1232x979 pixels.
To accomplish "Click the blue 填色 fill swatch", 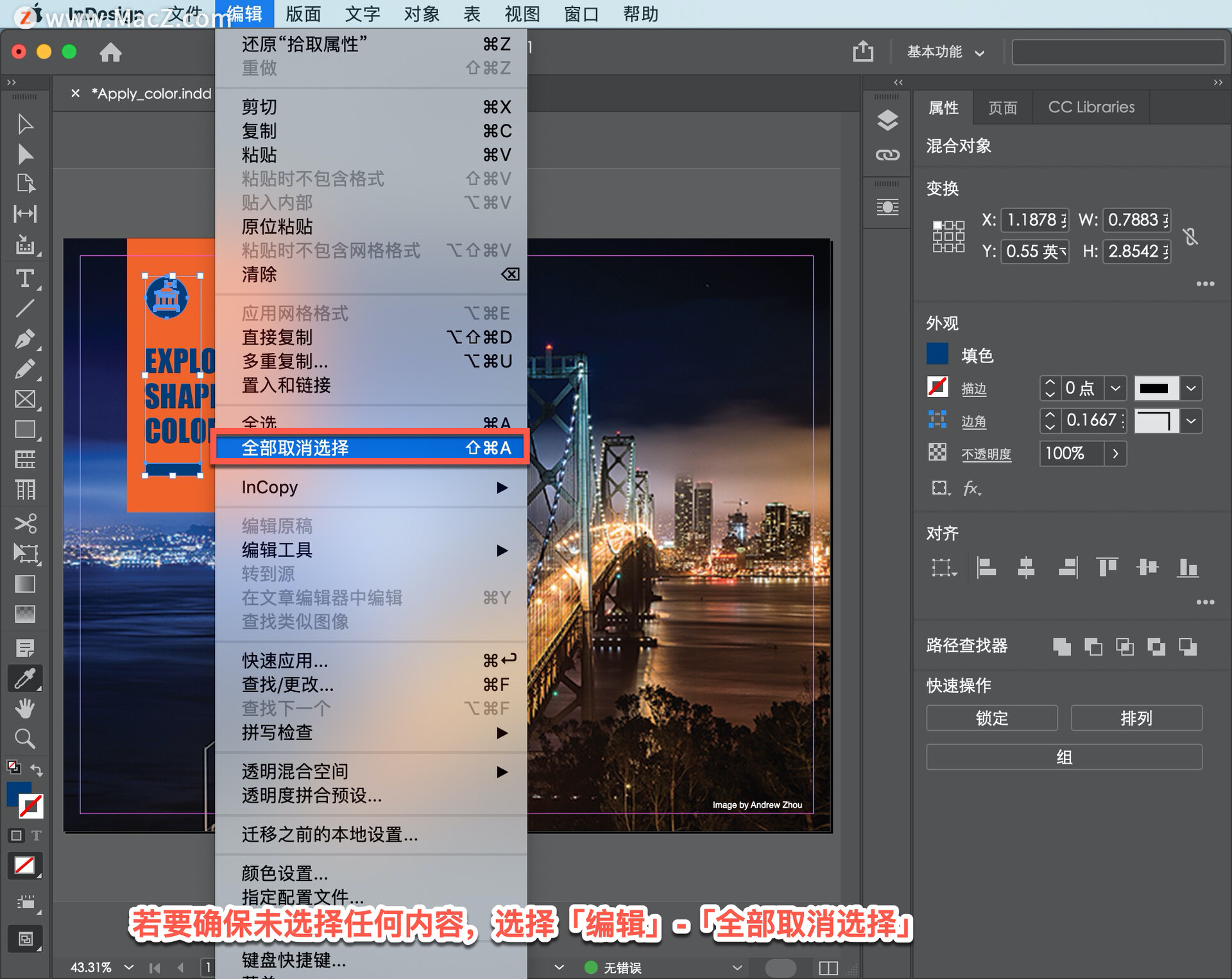I will [x=937, y=354].
